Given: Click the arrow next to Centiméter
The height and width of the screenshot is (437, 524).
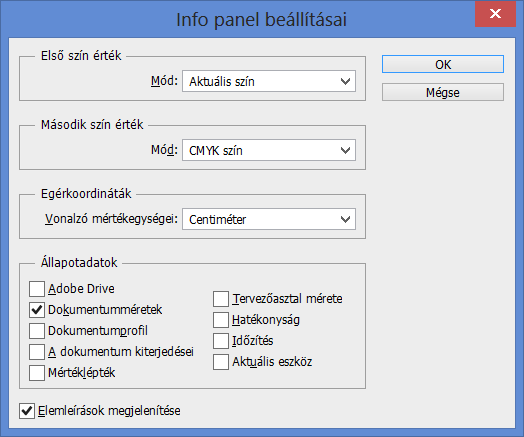Looking at the screenshot, I should (x=345, y=219).
